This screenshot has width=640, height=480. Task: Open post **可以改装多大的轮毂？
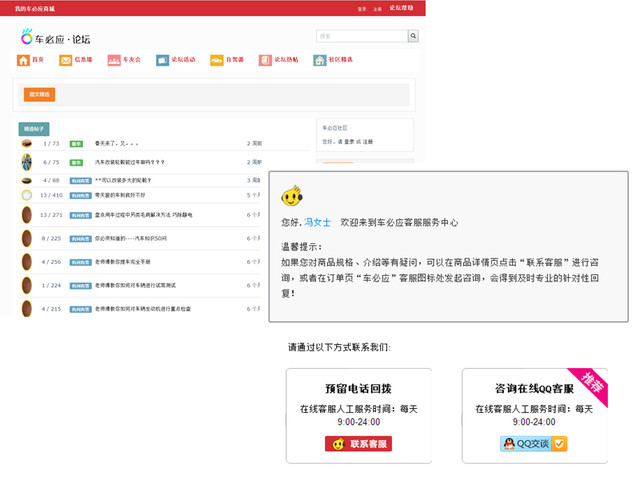coord(123,180)
